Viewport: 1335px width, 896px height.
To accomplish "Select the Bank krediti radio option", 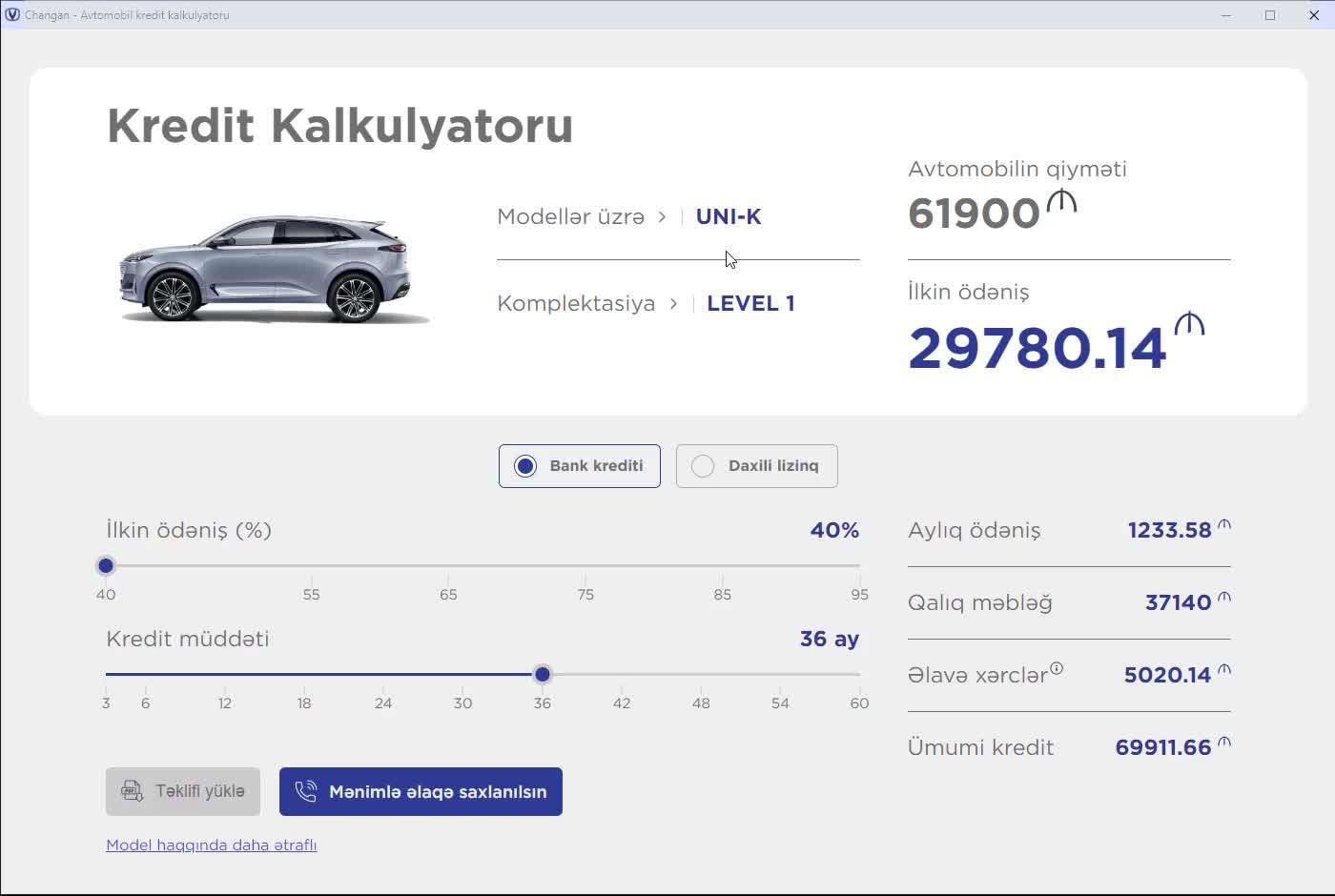I will tap(579, 466).
